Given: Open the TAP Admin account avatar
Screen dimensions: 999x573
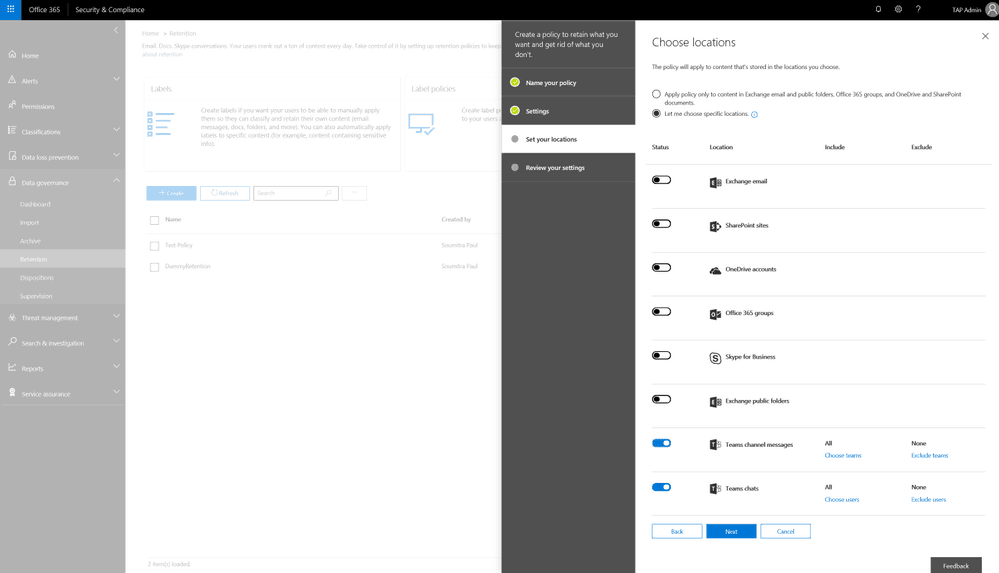Looking at the screenshot, I should point(991,10).
